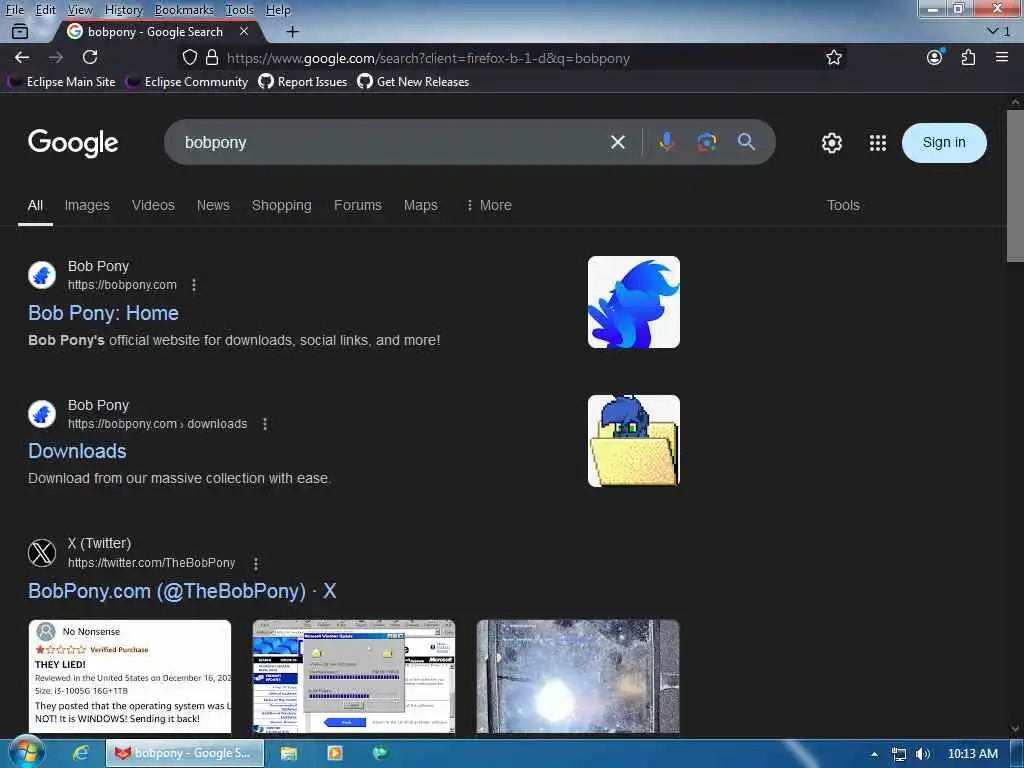Click the X (Twitter) logo icon

coord(42,553)
